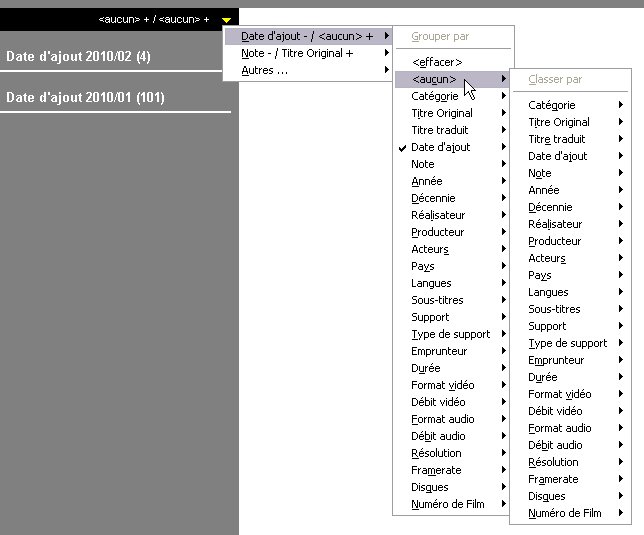
Task: Sort by Débit vidéo in Classer par
Action: point(570,411)
